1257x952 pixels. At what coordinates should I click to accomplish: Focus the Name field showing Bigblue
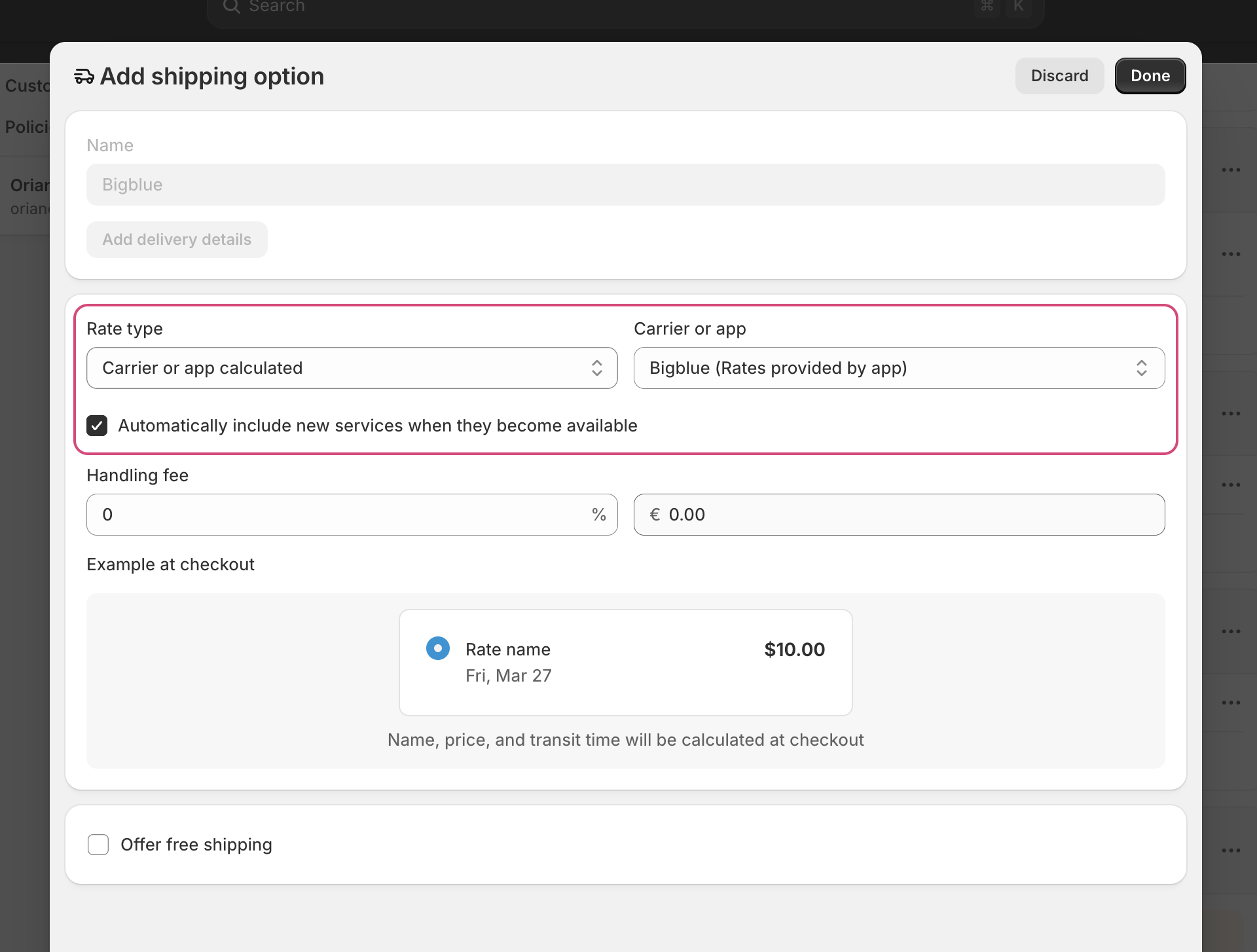pos(625,185)
